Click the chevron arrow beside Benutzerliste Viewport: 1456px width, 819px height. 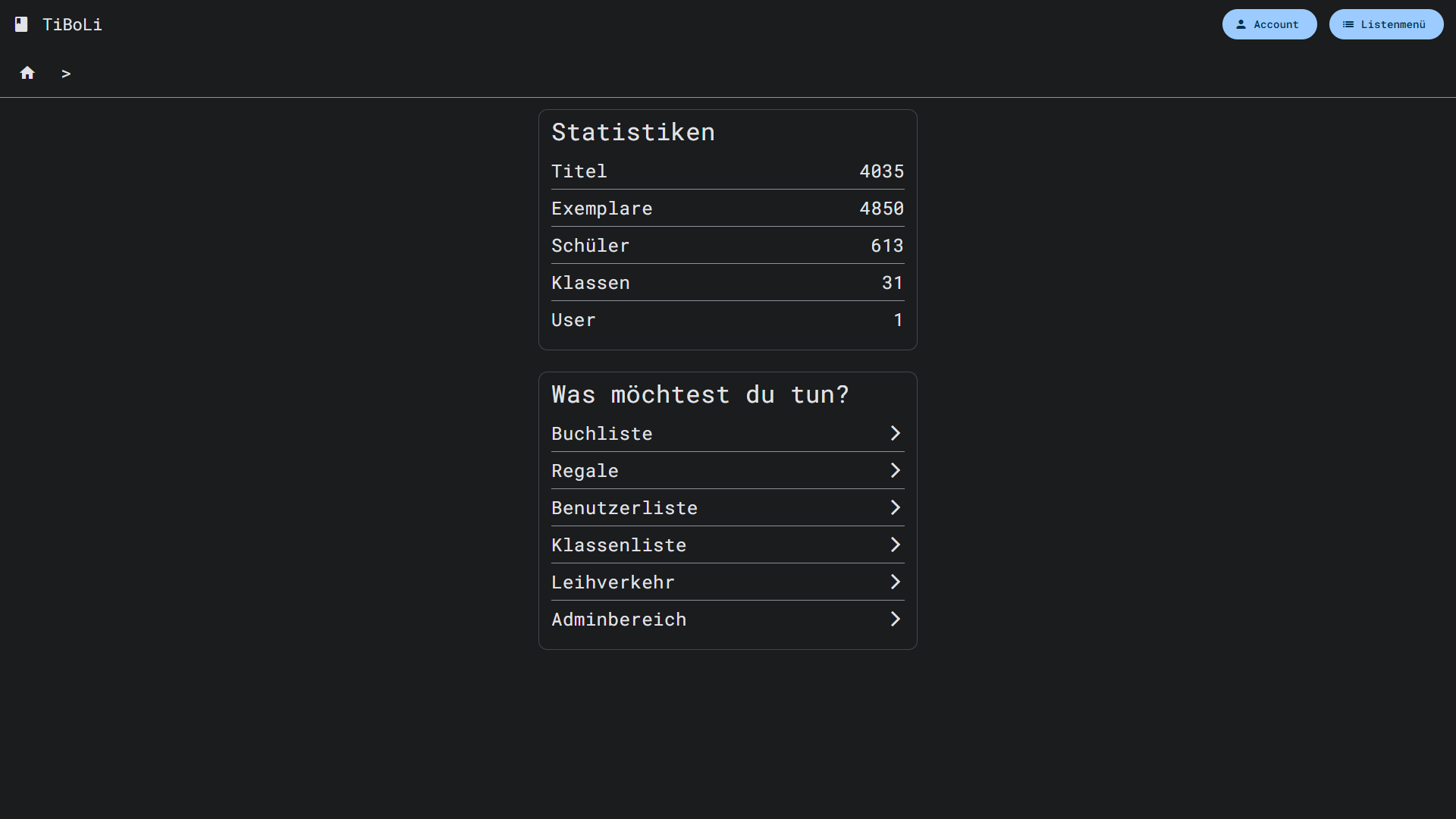[895, 507]
